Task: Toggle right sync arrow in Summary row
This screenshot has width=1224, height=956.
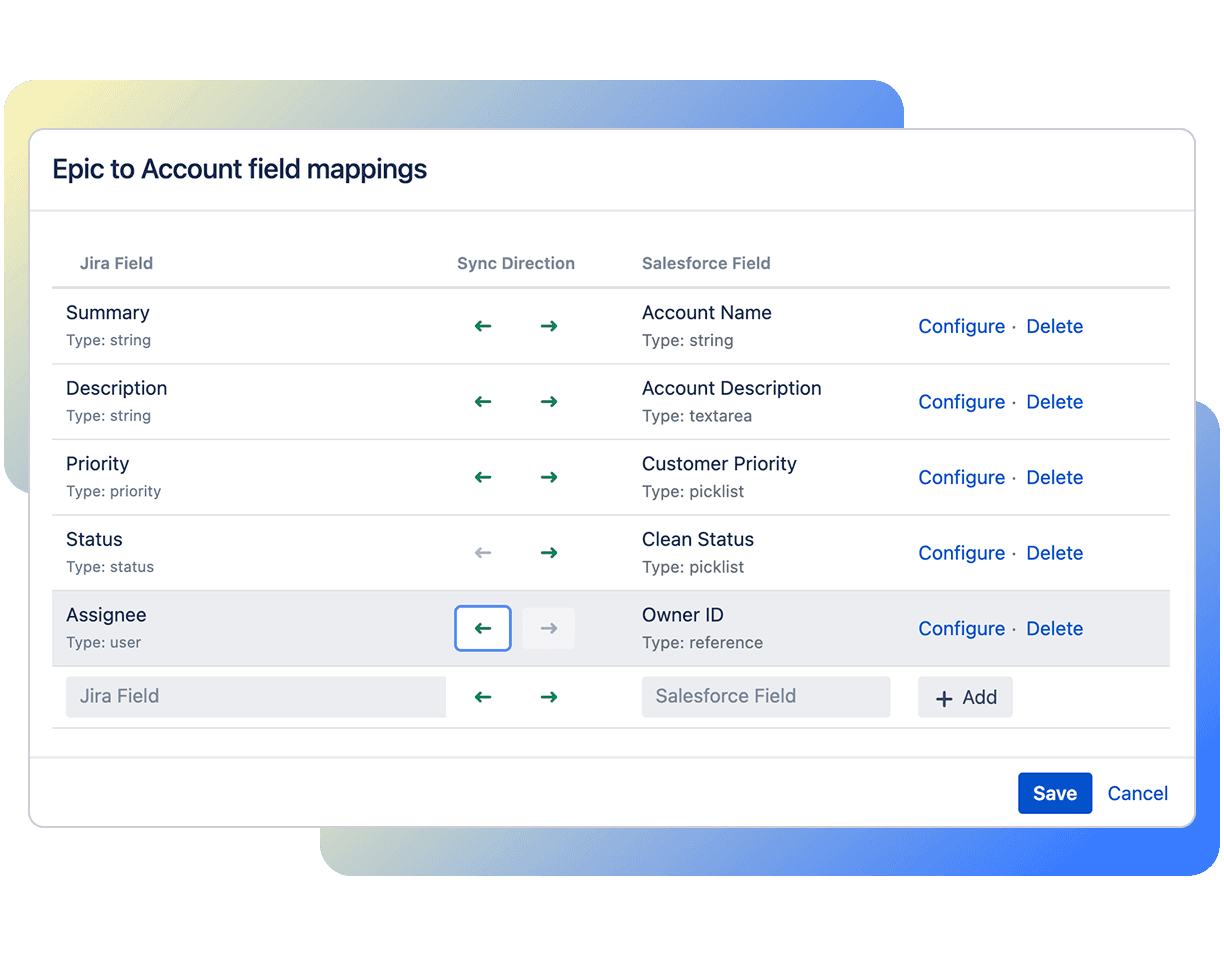Action: pos(548,326)
